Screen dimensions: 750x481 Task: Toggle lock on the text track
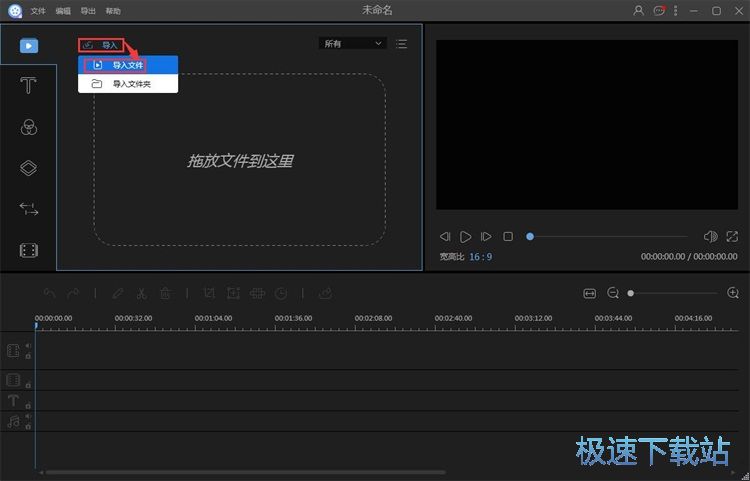[28, 405]
